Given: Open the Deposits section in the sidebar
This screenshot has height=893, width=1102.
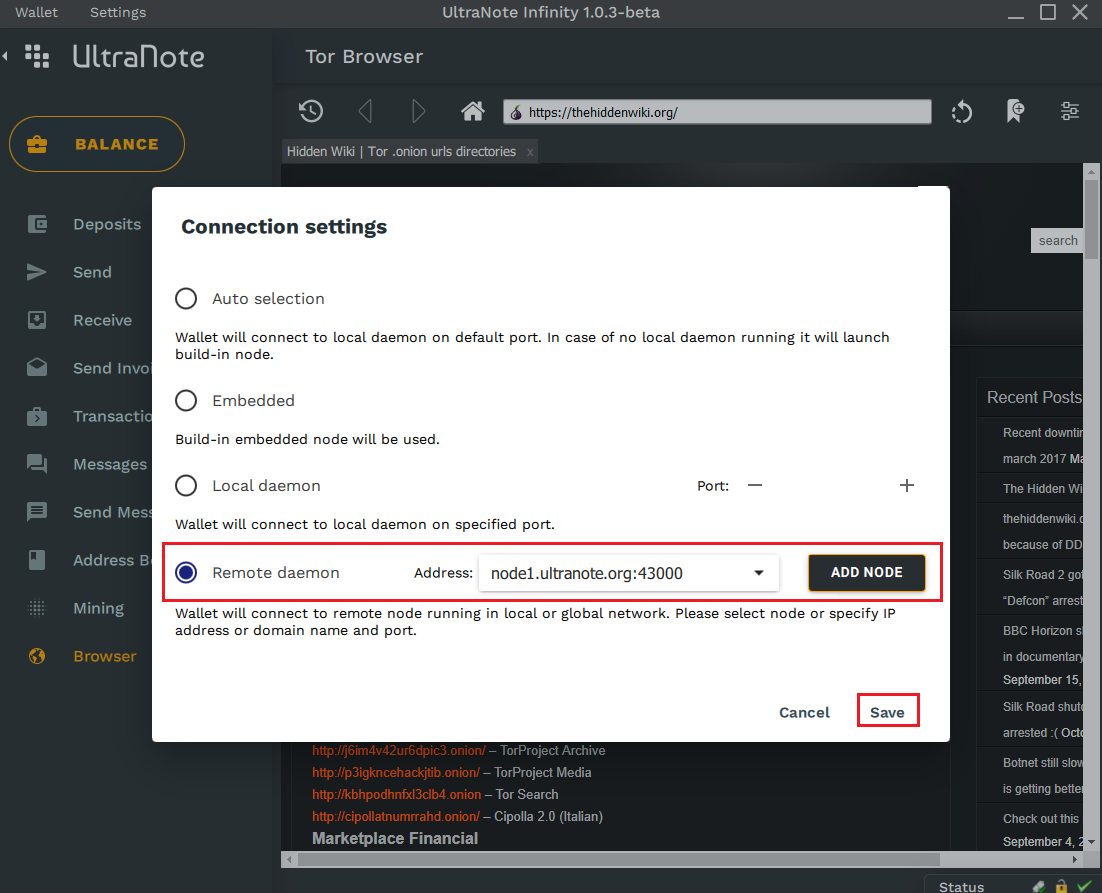Looking at the screenshot, I should [x=107, y=224].
